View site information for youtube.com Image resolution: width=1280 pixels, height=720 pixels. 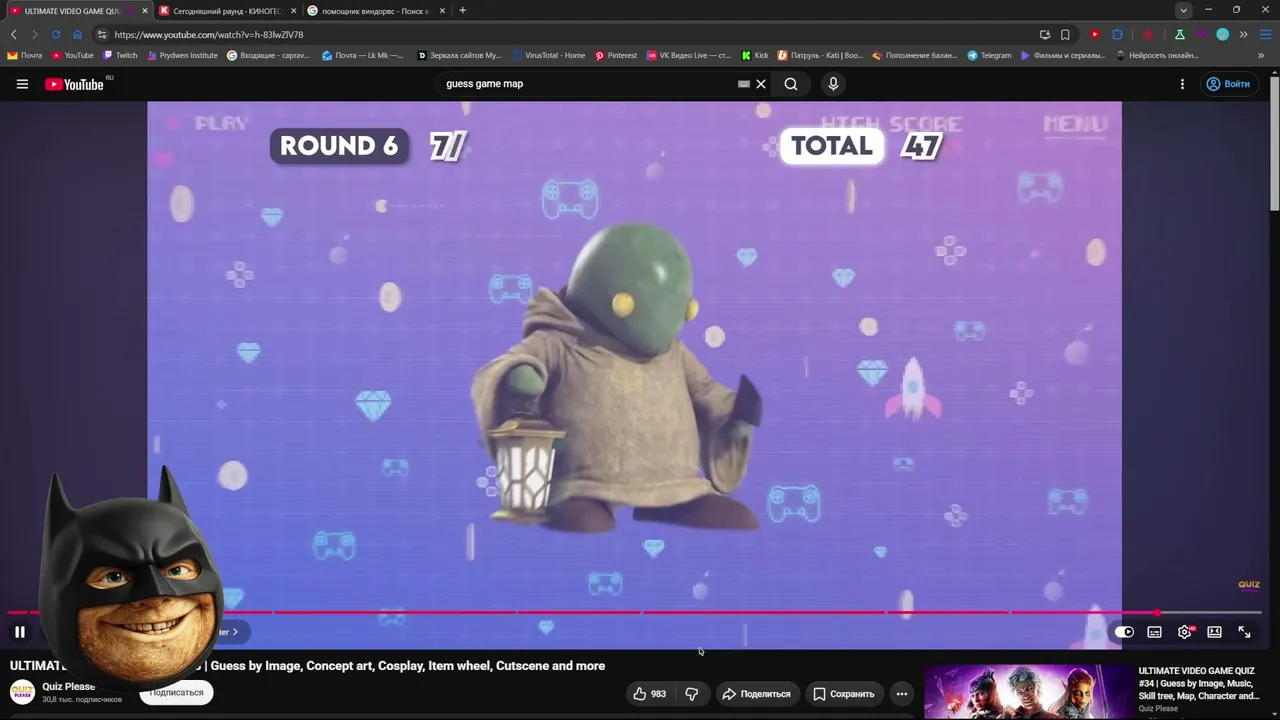tap(102, 34)
